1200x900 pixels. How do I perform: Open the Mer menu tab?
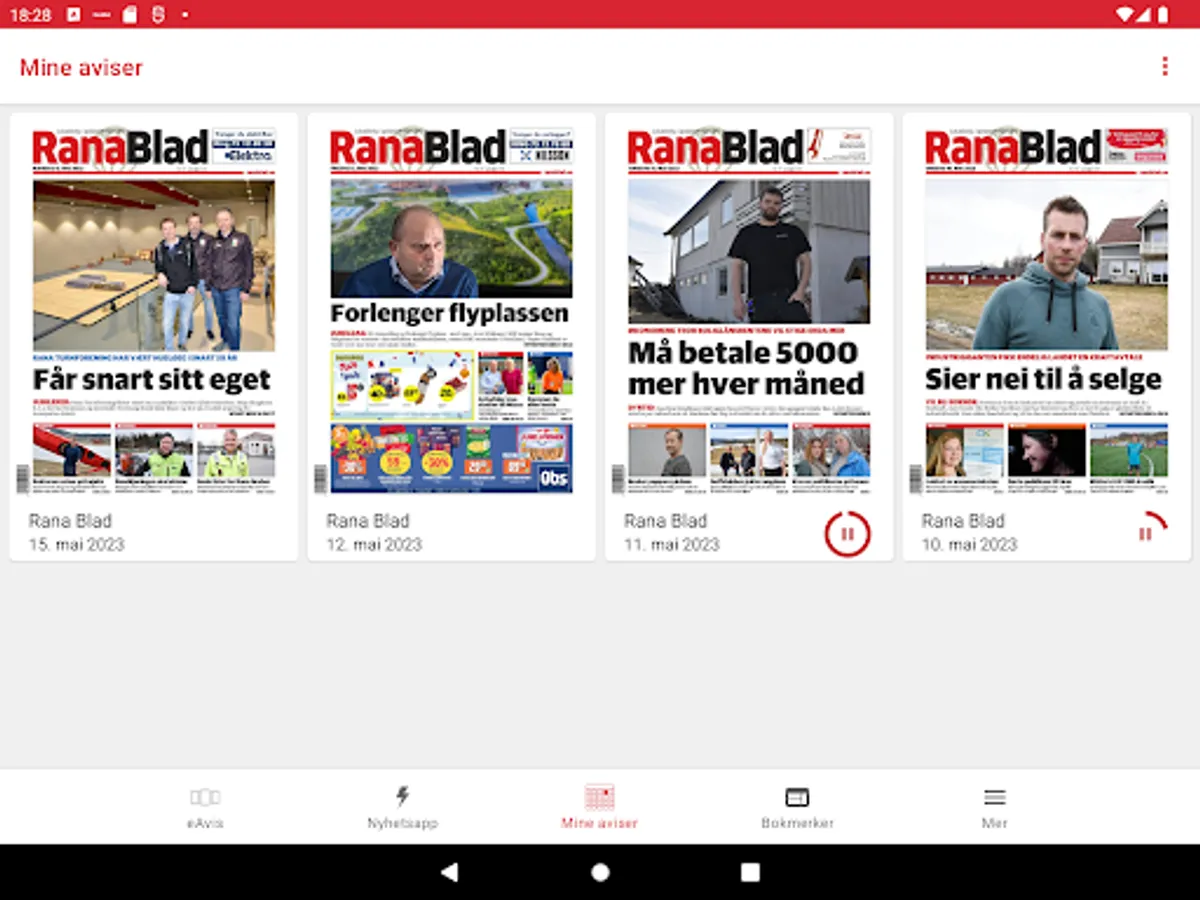point(994,808)
